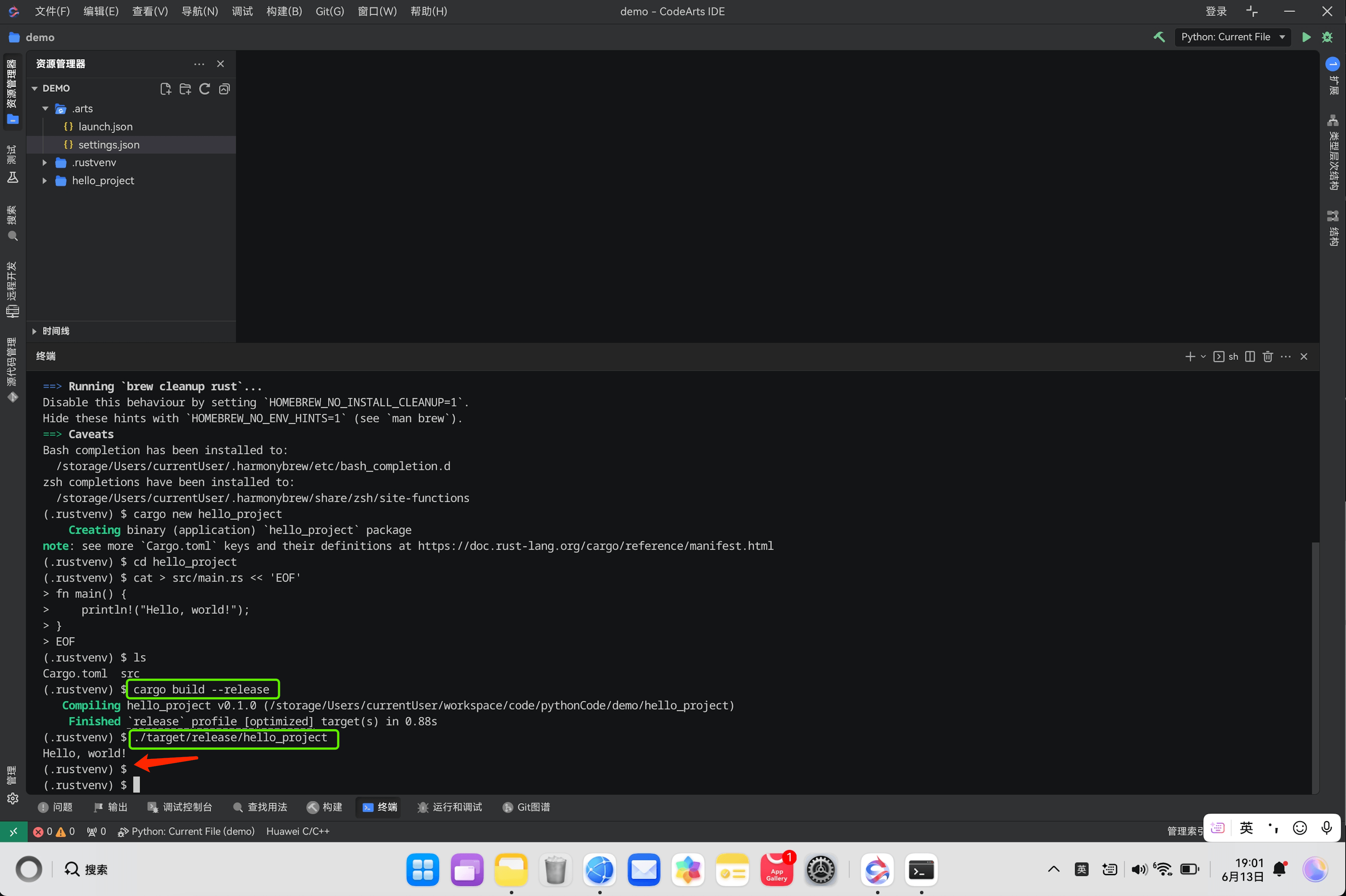1346x896 pixels.
Task: Open the 源代码管理 source control sidebar view
Action: (x=13, y=370)
